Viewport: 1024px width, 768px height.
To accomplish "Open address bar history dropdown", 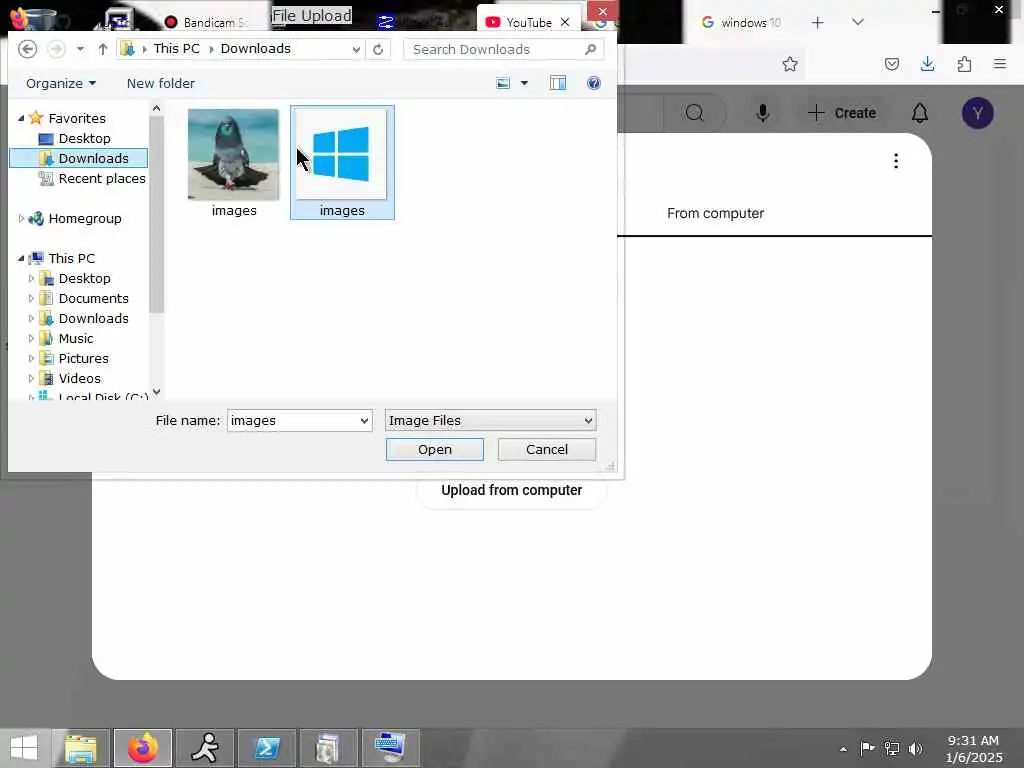I will [x=356, y=49].
